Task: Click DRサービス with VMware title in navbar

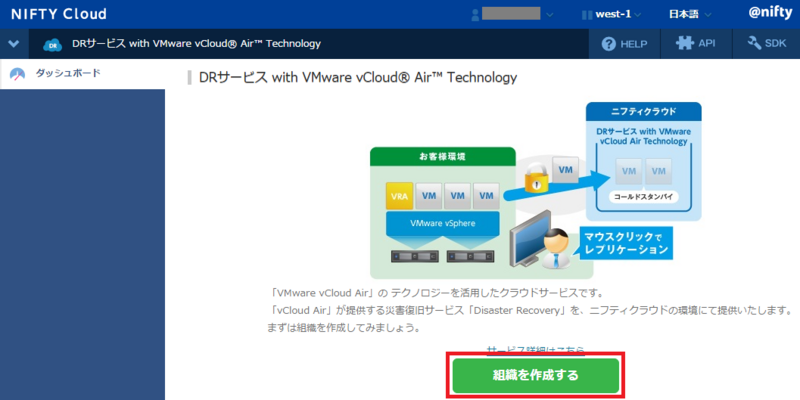Action: (196, 44)
